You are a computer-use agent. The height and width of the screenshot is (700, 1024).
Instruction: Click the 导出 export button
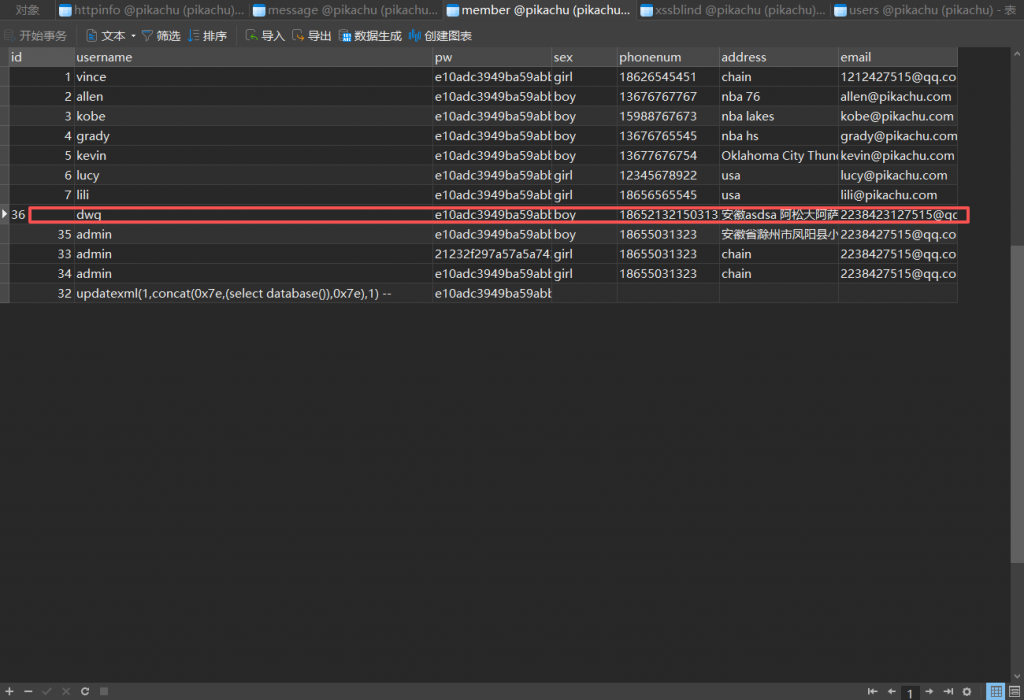311,36
